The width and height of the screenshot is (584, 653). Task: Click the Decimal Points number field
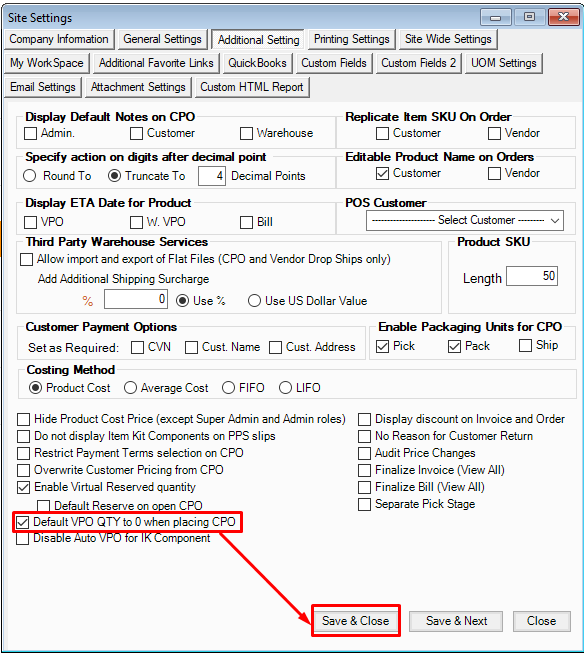(x=212, y=176)
